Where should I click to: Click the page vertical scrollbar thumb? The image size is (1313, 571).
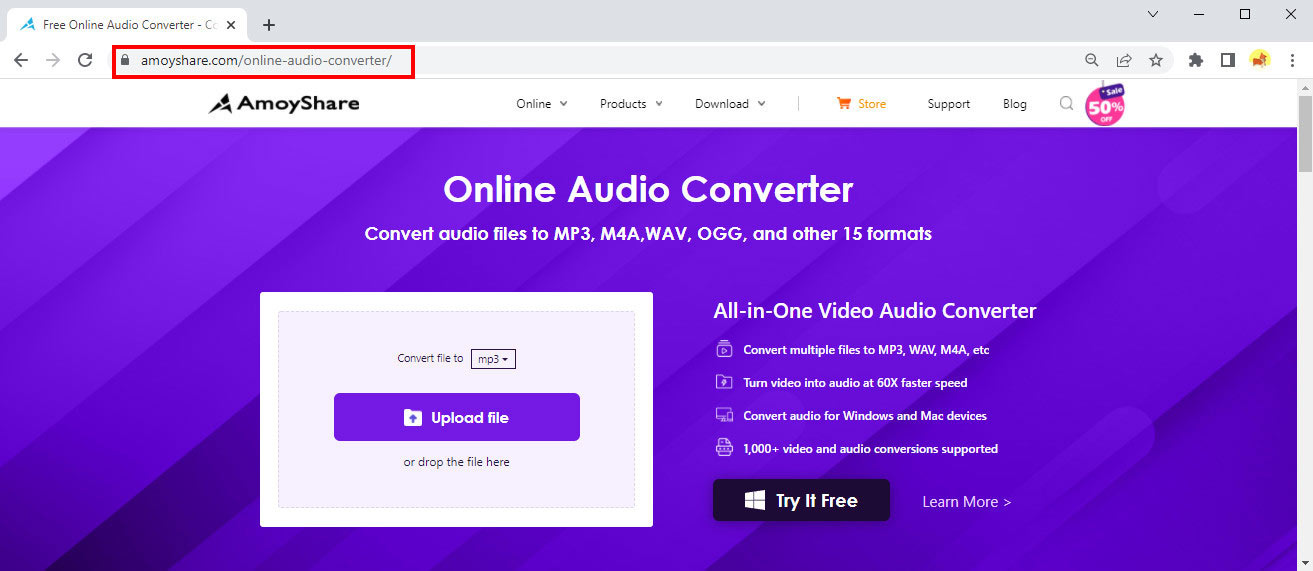tap(1304, 133)
